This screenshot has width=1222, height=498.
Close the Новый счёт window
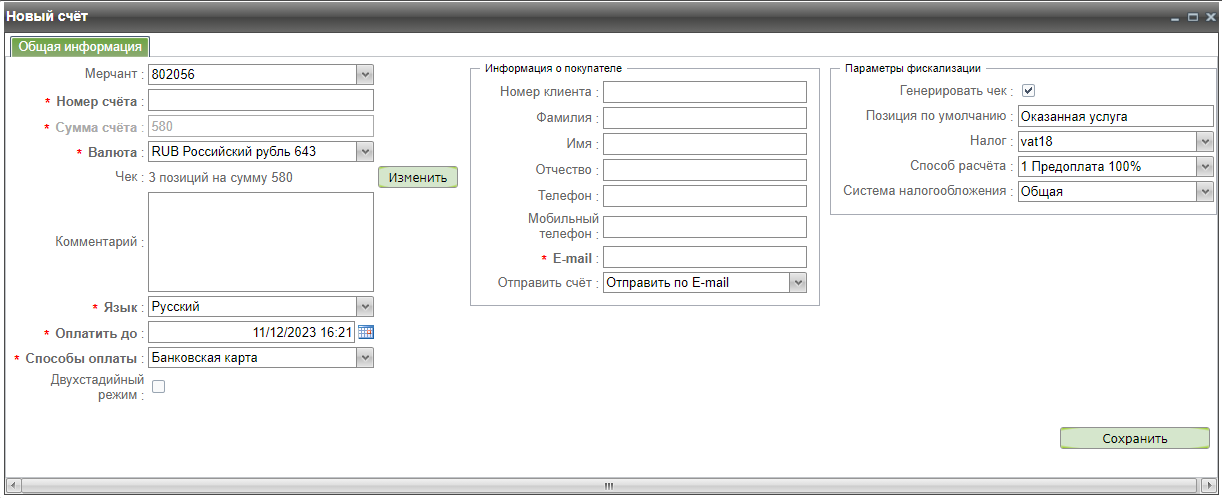[1209, 17]
